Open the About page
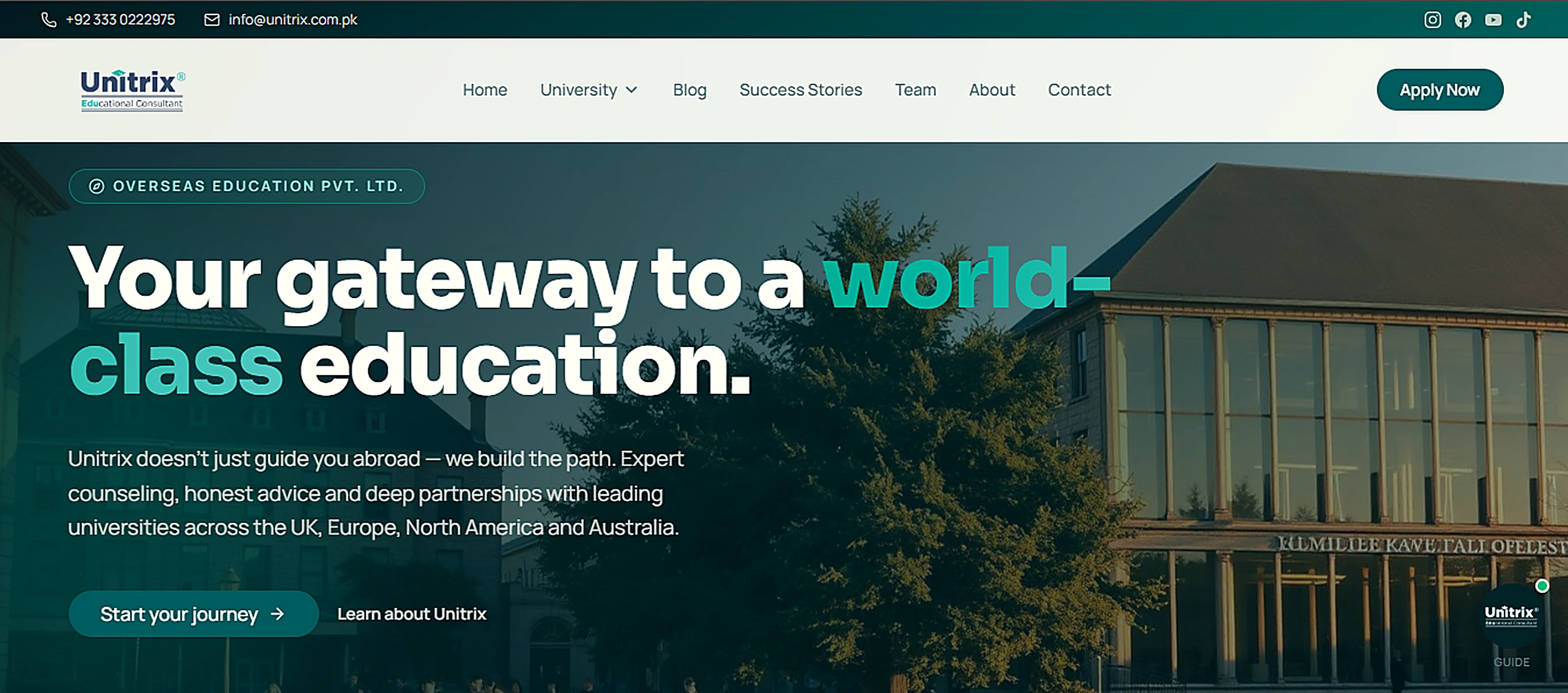The image size is (1568, 693). (x=992, y=90)
